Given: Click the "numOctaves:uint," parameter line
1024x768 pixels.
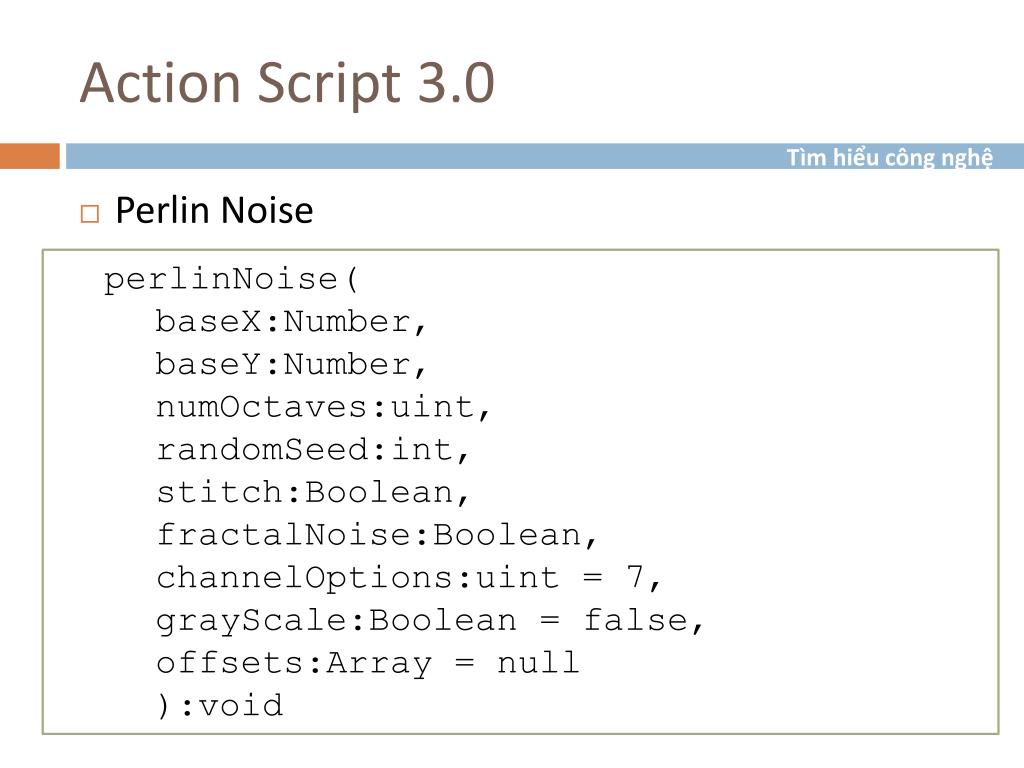Looking at the screenshot, I should pyautogui.click(x=325, y=407).
